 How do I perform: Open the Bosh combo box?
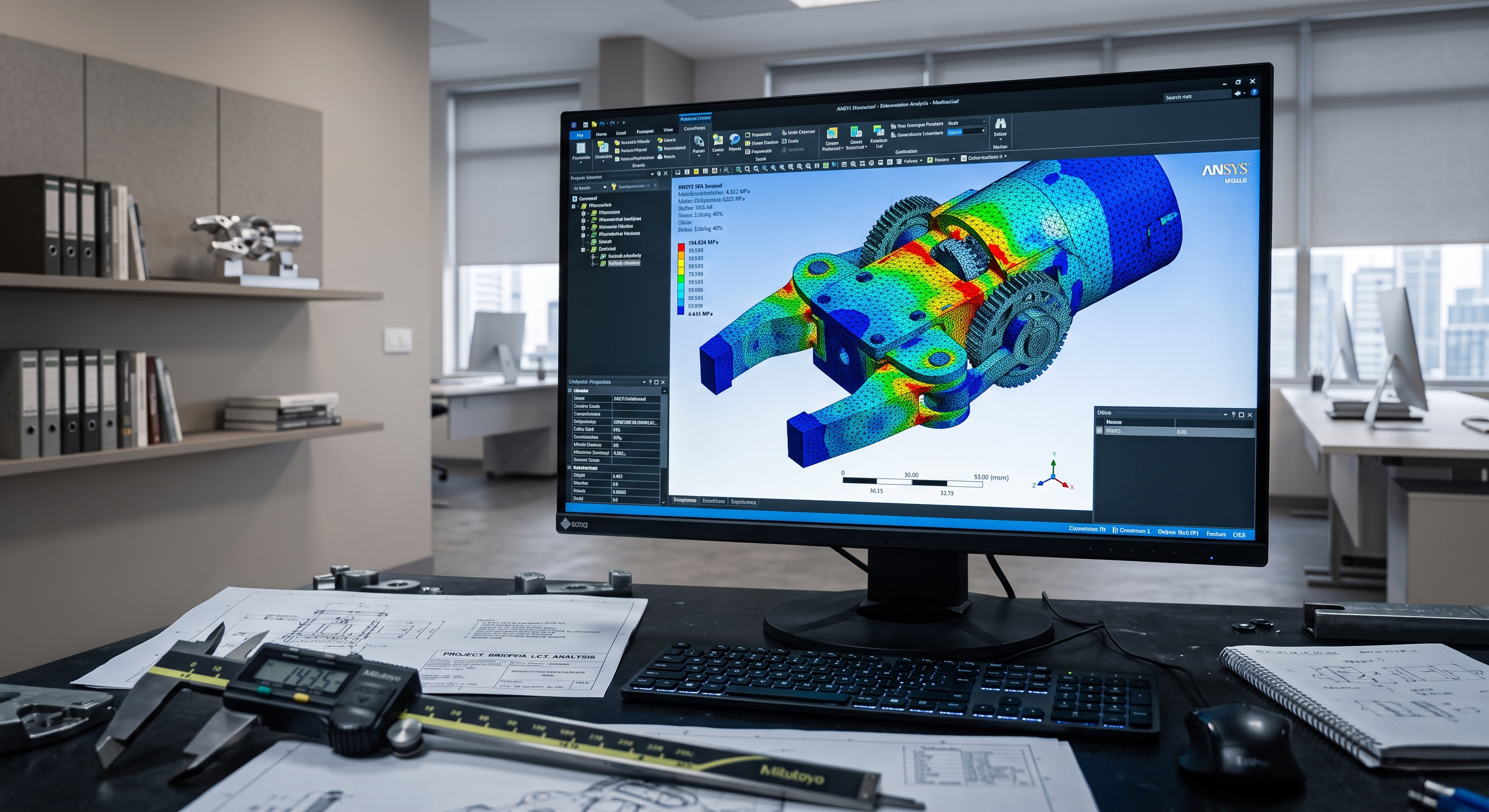tap(967, 123)
